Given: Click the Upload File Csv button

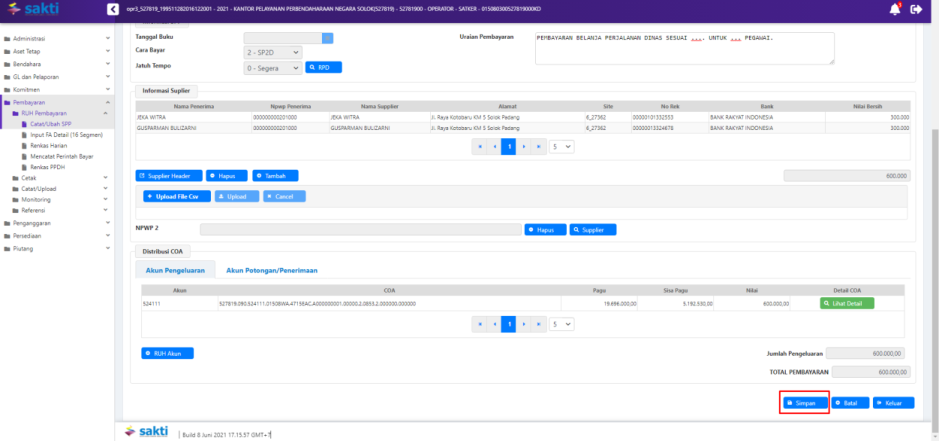Looking at the screenshot, I should [x=176, y=196].
